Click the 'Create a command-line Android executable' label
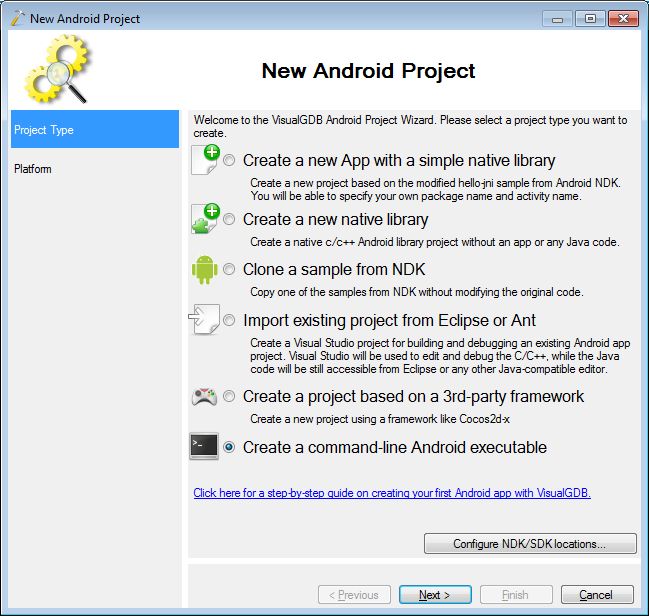Viewport: 649px width, 616px height. coord(395,448)
